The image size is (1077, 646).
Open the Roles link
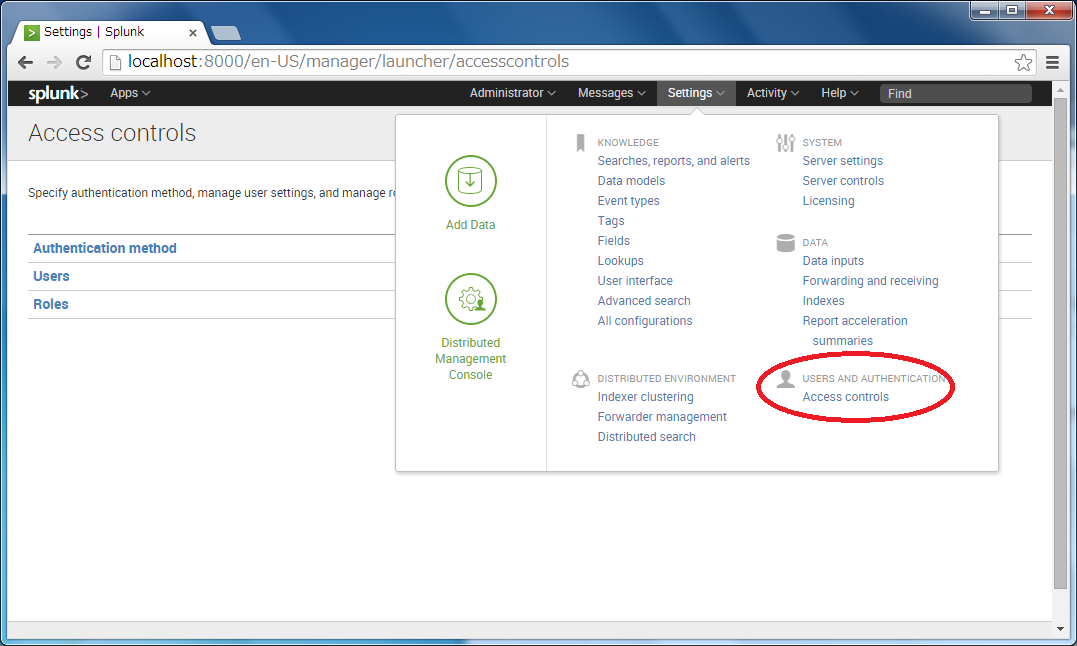(x=50, y=304)
